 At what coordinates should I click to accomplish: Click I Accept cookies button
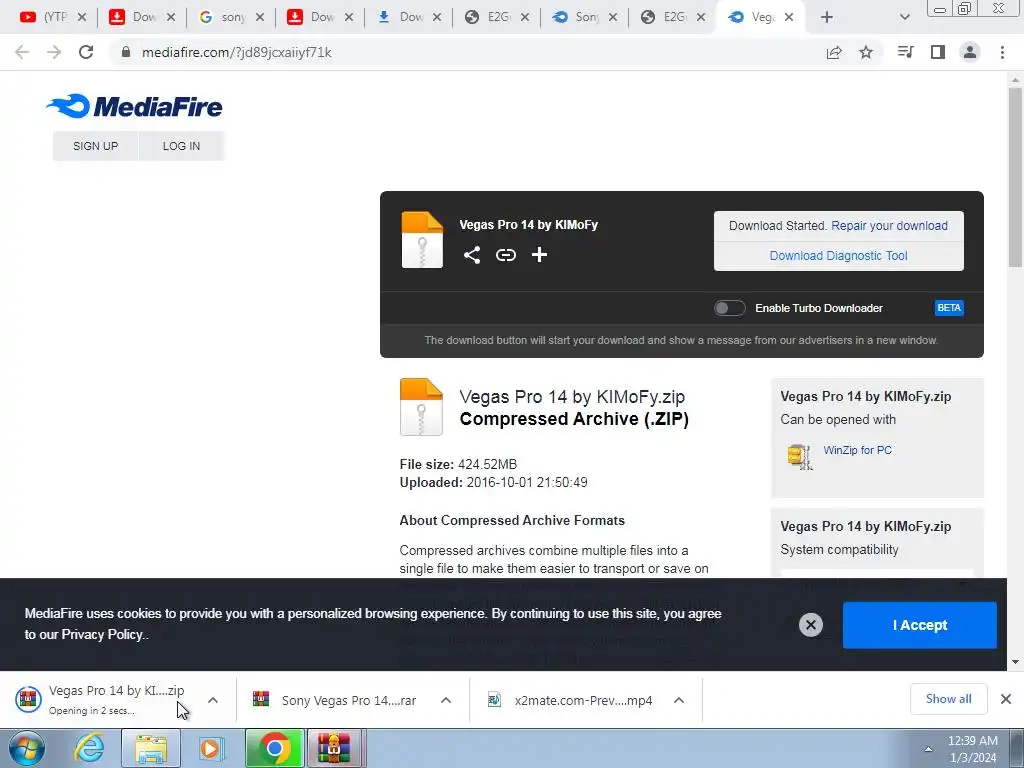tap(920, 625)
